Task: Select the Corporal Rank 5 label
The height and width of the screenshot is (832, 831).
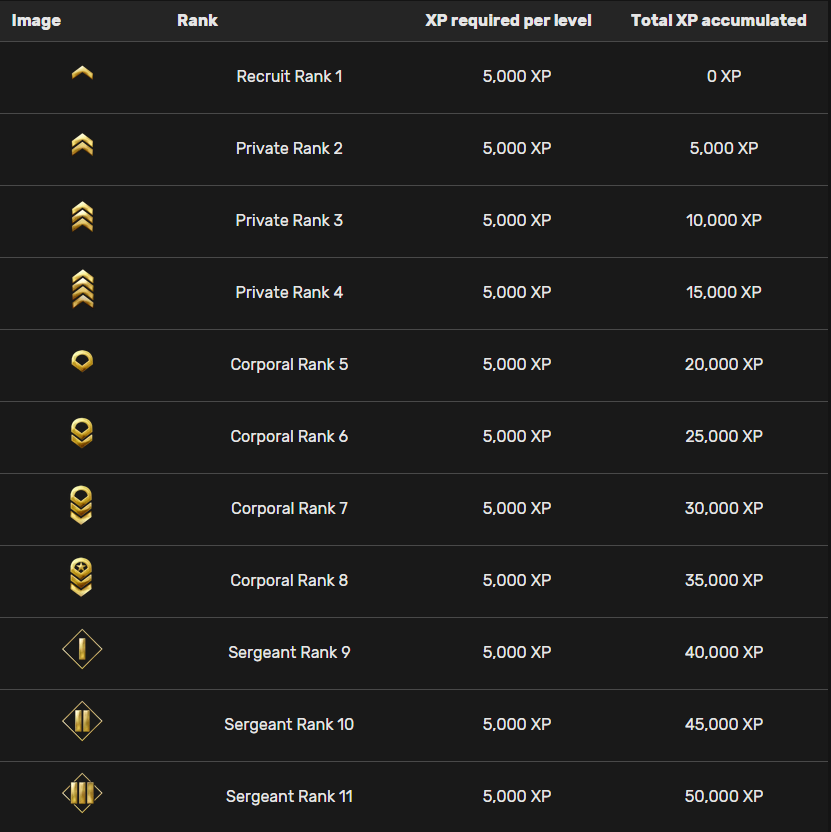Action: [289, 364]
